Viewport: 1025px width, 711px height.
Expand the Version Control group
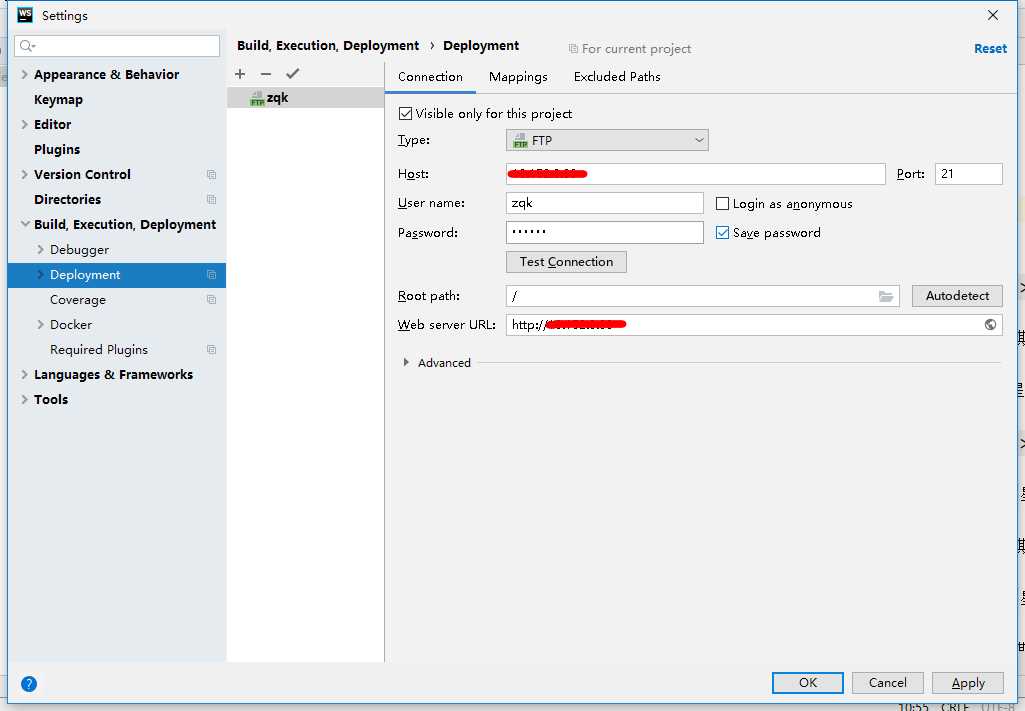(24, 174)
